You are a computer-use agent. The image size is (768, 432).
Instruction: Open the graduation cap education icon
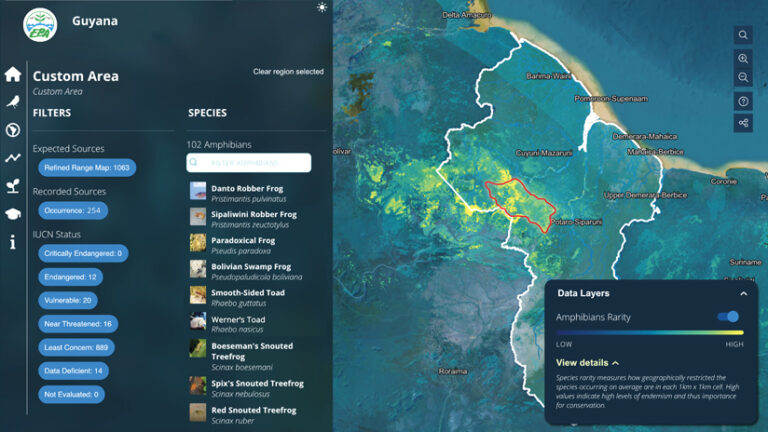click(x=13, y=214)
